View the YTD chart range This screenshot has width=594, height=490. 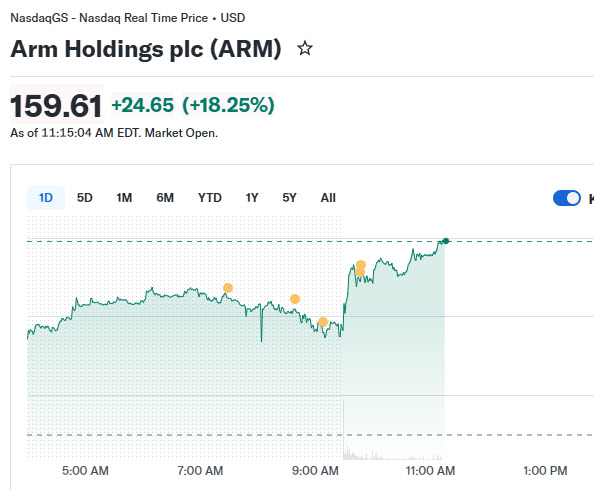[210, 198]
